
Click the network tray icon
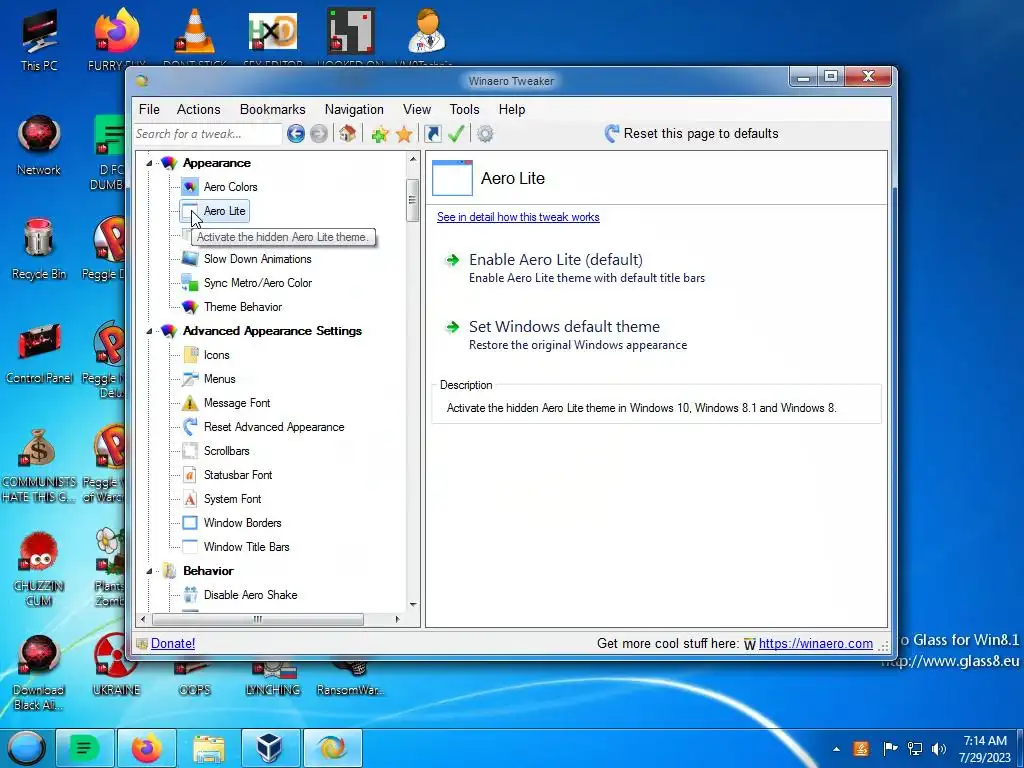[x=915, y=749]
